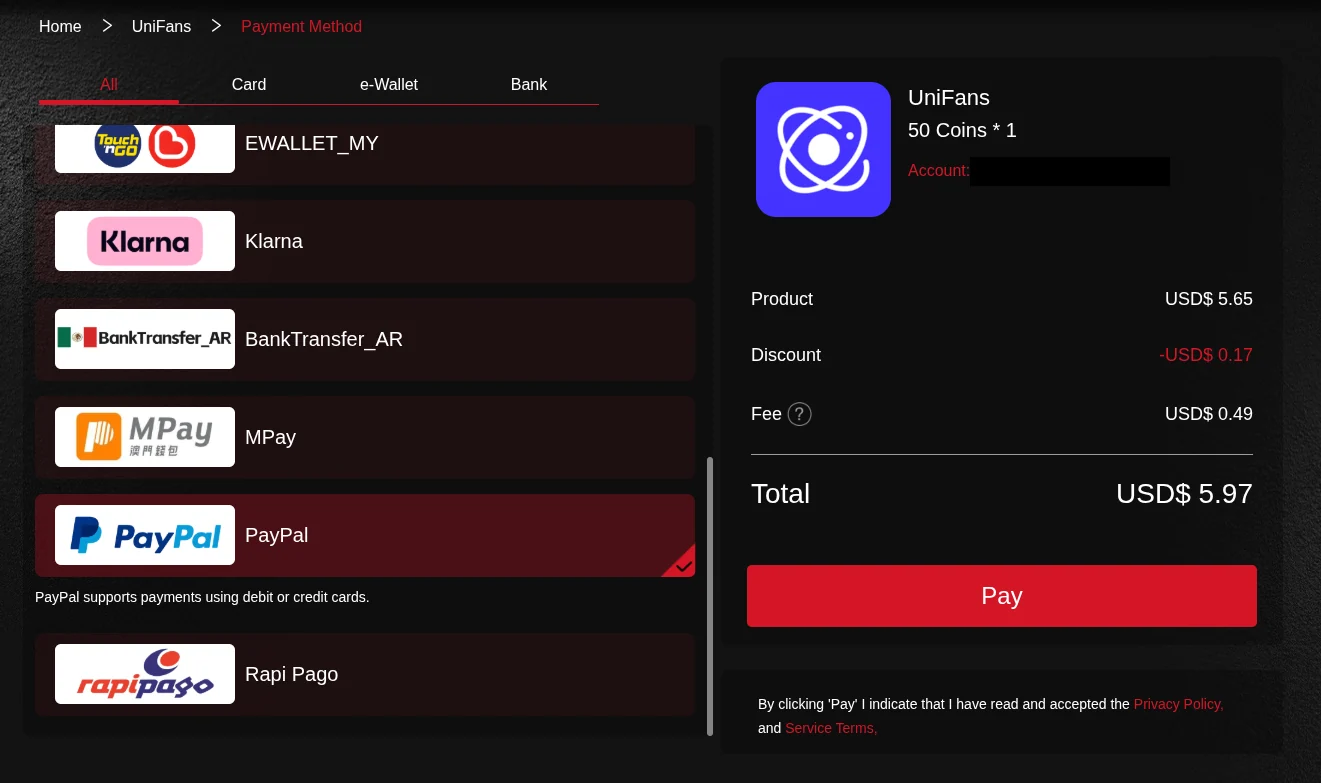Select BankTransfer_AR payment method
The image size is (1321, 783).
[x=365, y=339]
